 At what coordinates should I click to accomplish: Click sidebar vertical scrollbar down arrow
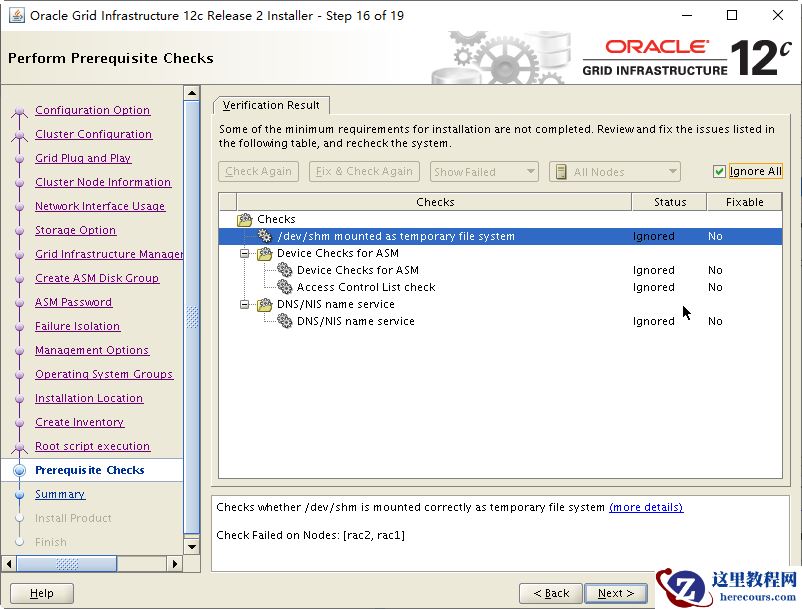click(x=192, y=547)
